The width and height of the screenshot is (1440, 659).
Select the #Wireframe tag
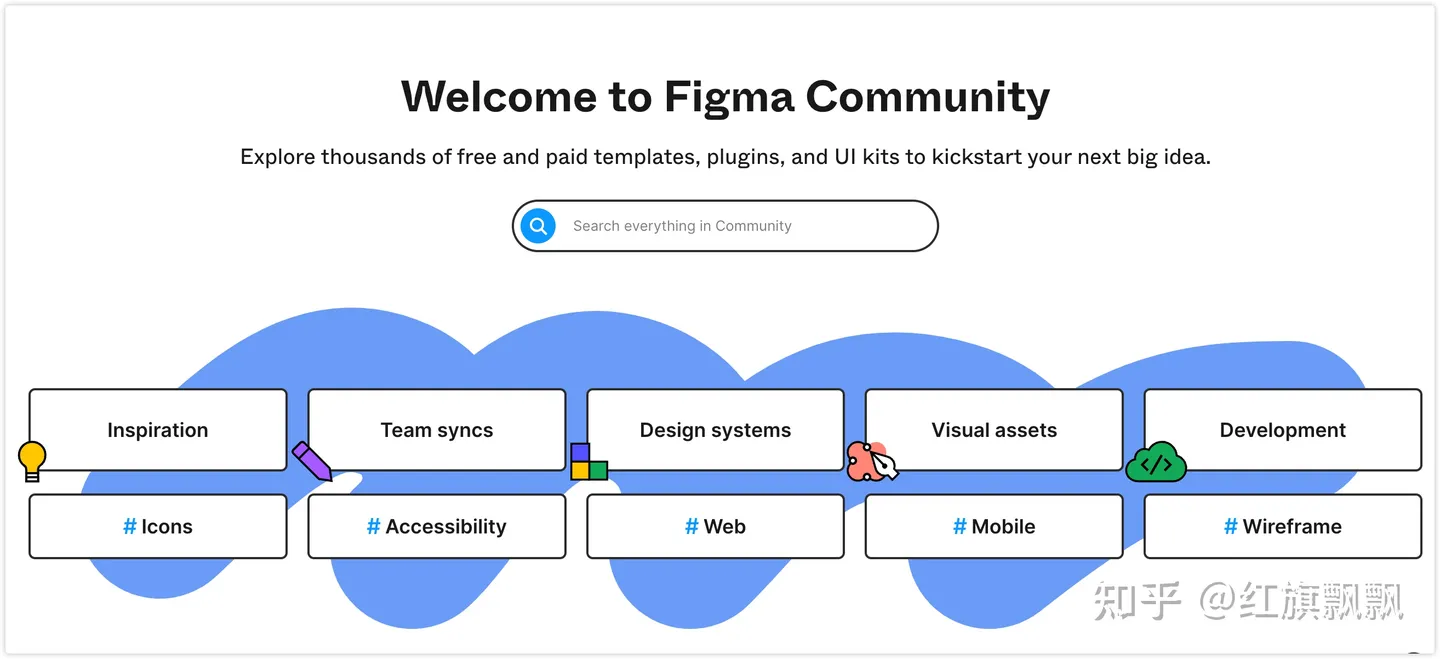1283,526
